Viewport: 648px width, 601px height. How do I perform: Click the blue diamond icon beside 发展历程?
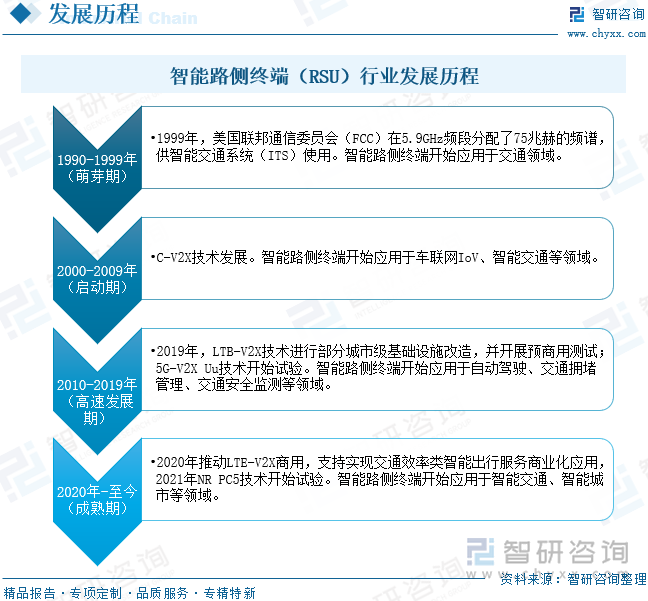(x=20, y=14)
